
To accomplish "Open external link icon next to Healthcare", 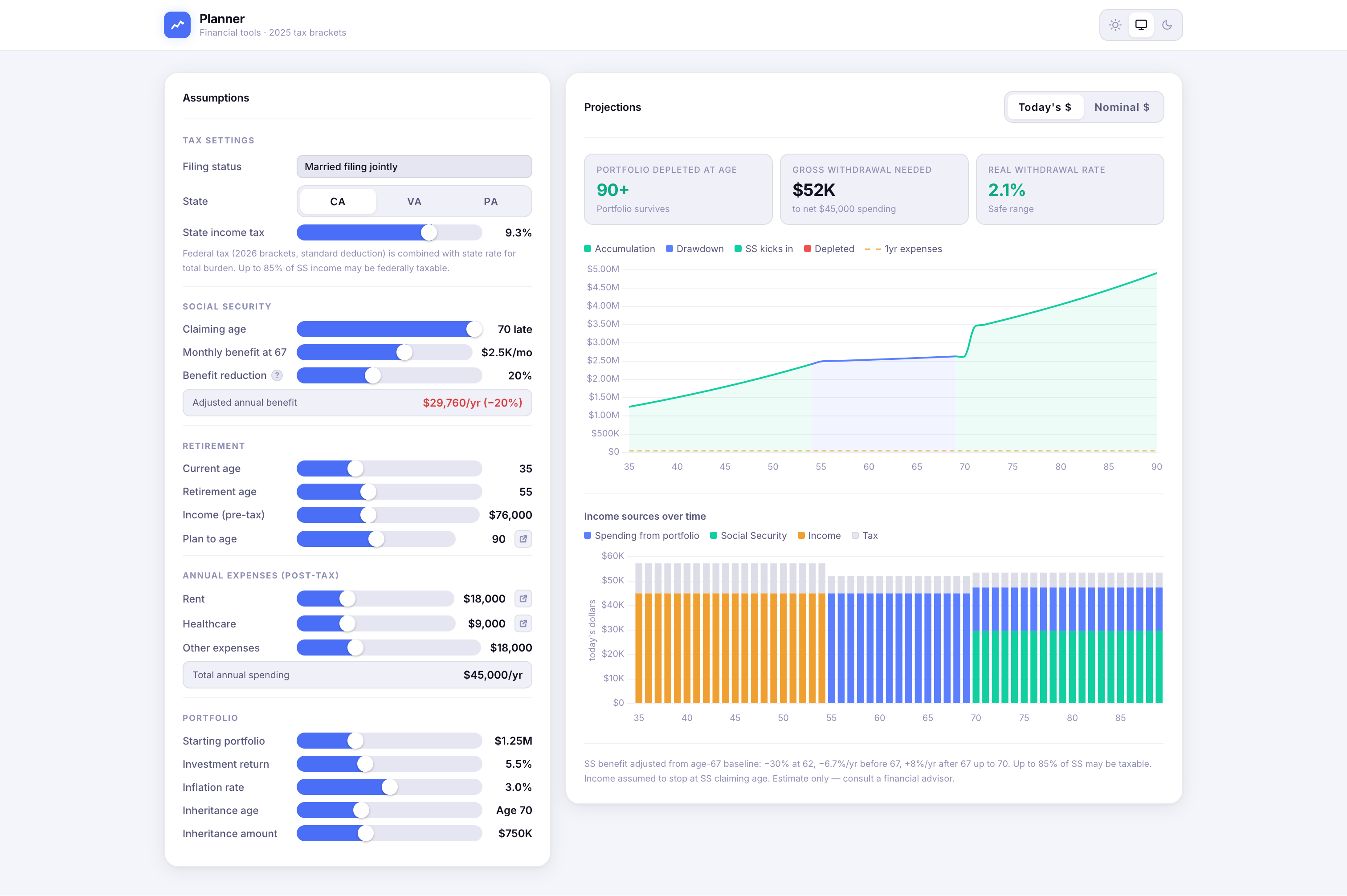I will point(523,623).
